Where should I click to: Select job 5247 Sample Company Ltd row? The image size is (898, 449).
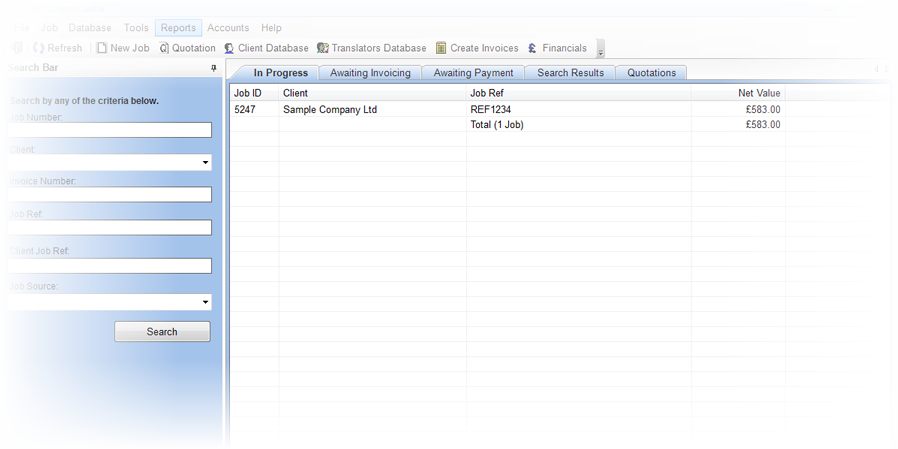[330, 110]
